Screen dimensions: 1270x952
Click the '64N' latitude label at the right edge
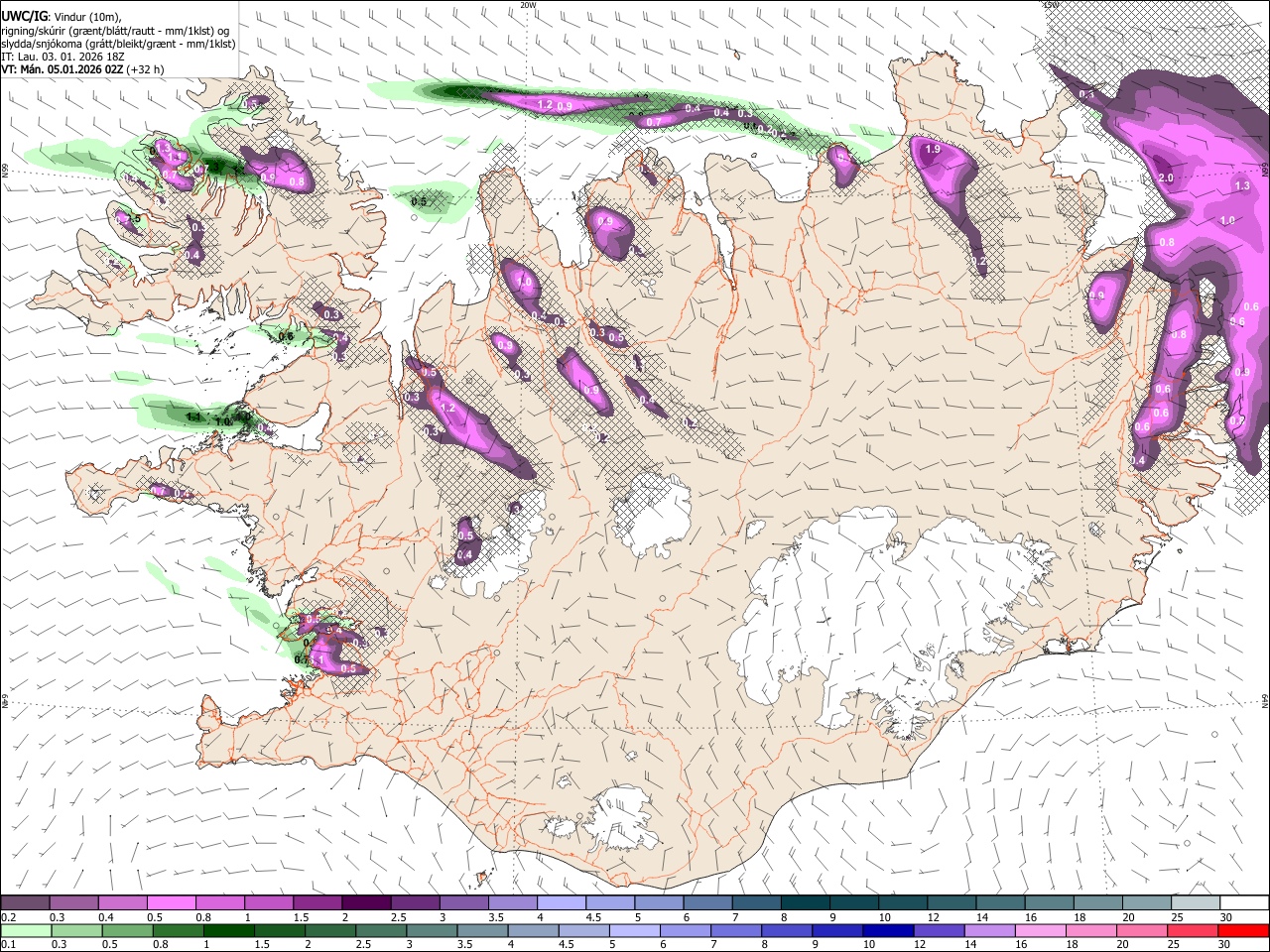(x=1265, y=701)
